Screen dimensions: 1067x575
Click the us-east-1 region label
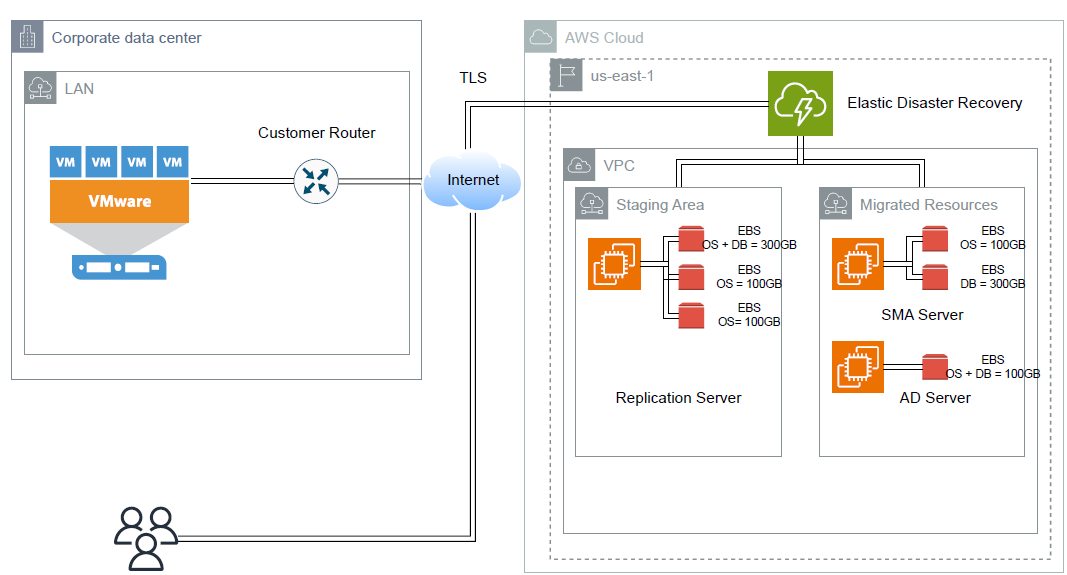pyautogui.click(x=622, y=76)
